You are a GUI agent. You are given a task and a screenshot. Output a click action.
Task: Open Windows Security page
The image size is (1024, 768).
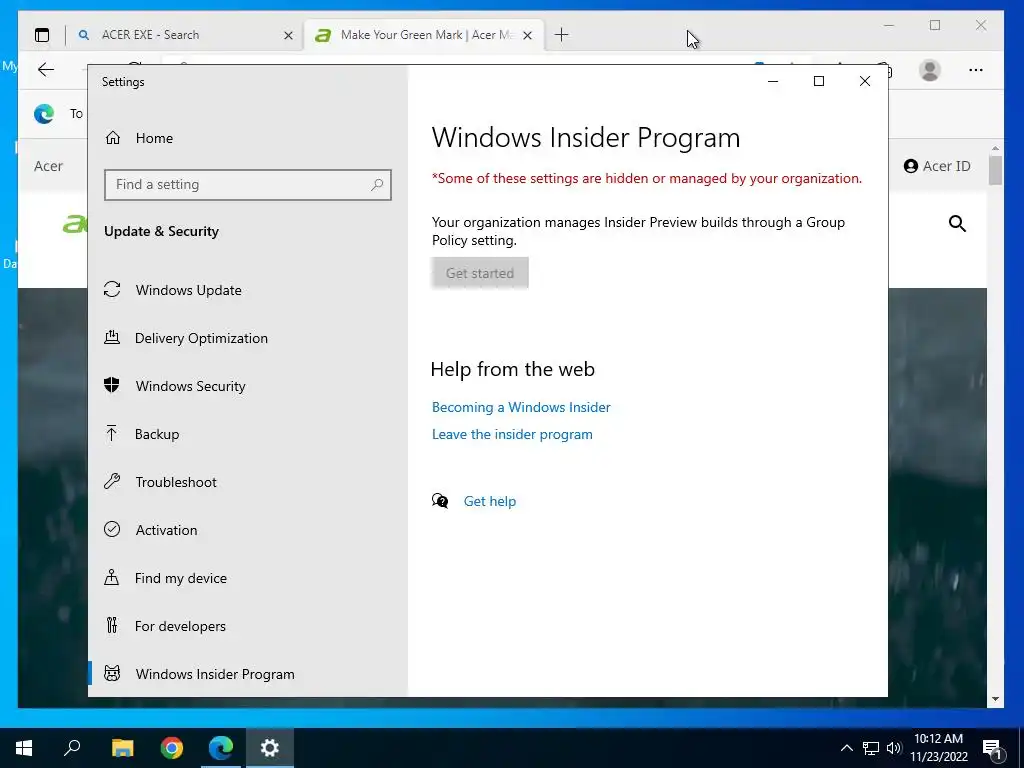click(x=248, y=386)
